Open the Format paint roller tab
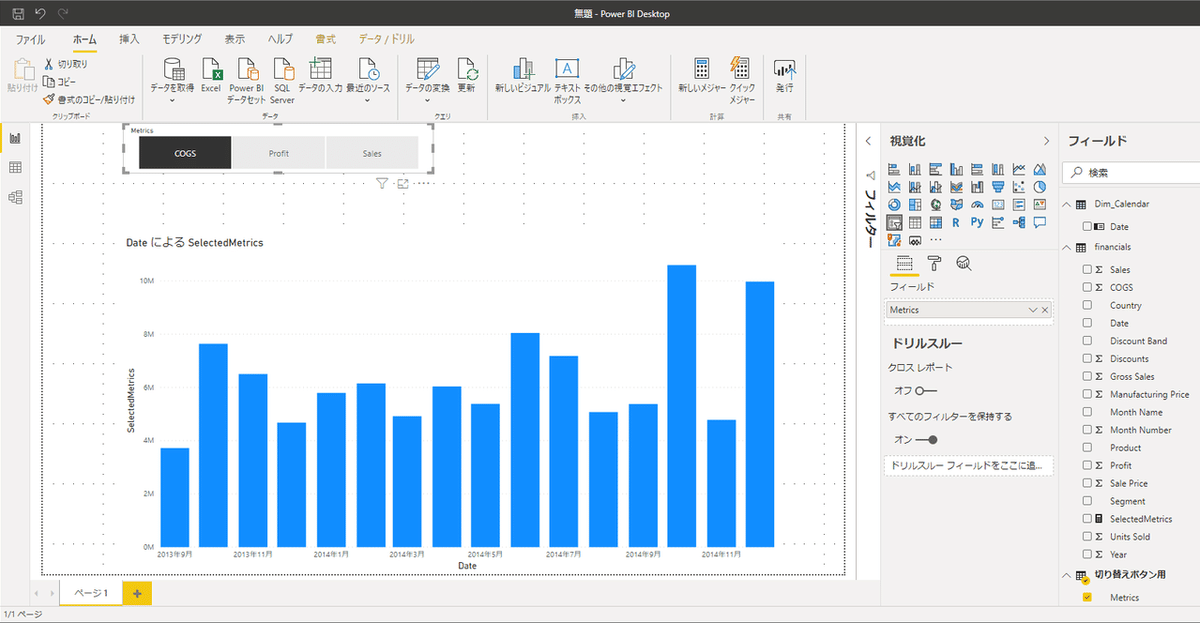 tap(934, 264)
